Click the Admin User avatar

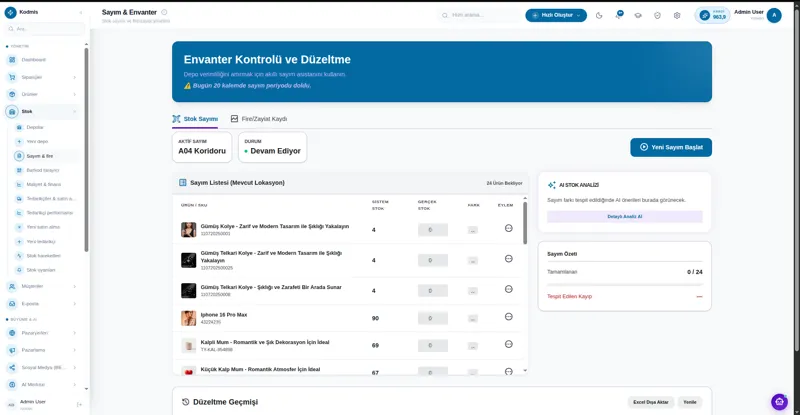774,15
